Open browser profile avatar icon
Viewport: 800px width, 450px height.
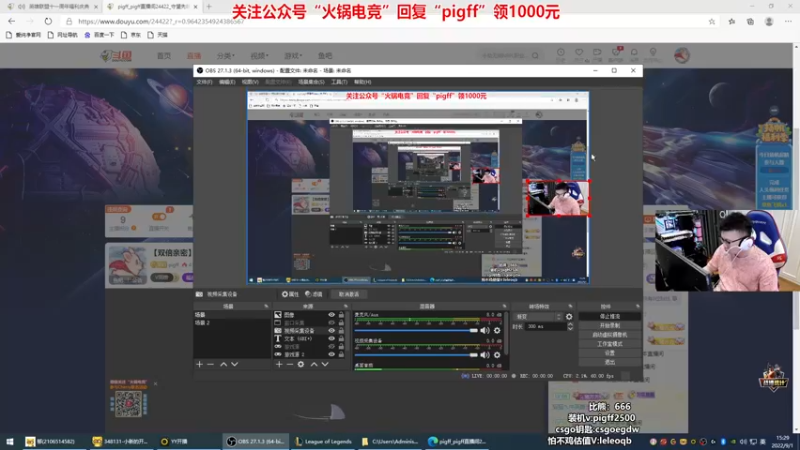coord(769,21)
